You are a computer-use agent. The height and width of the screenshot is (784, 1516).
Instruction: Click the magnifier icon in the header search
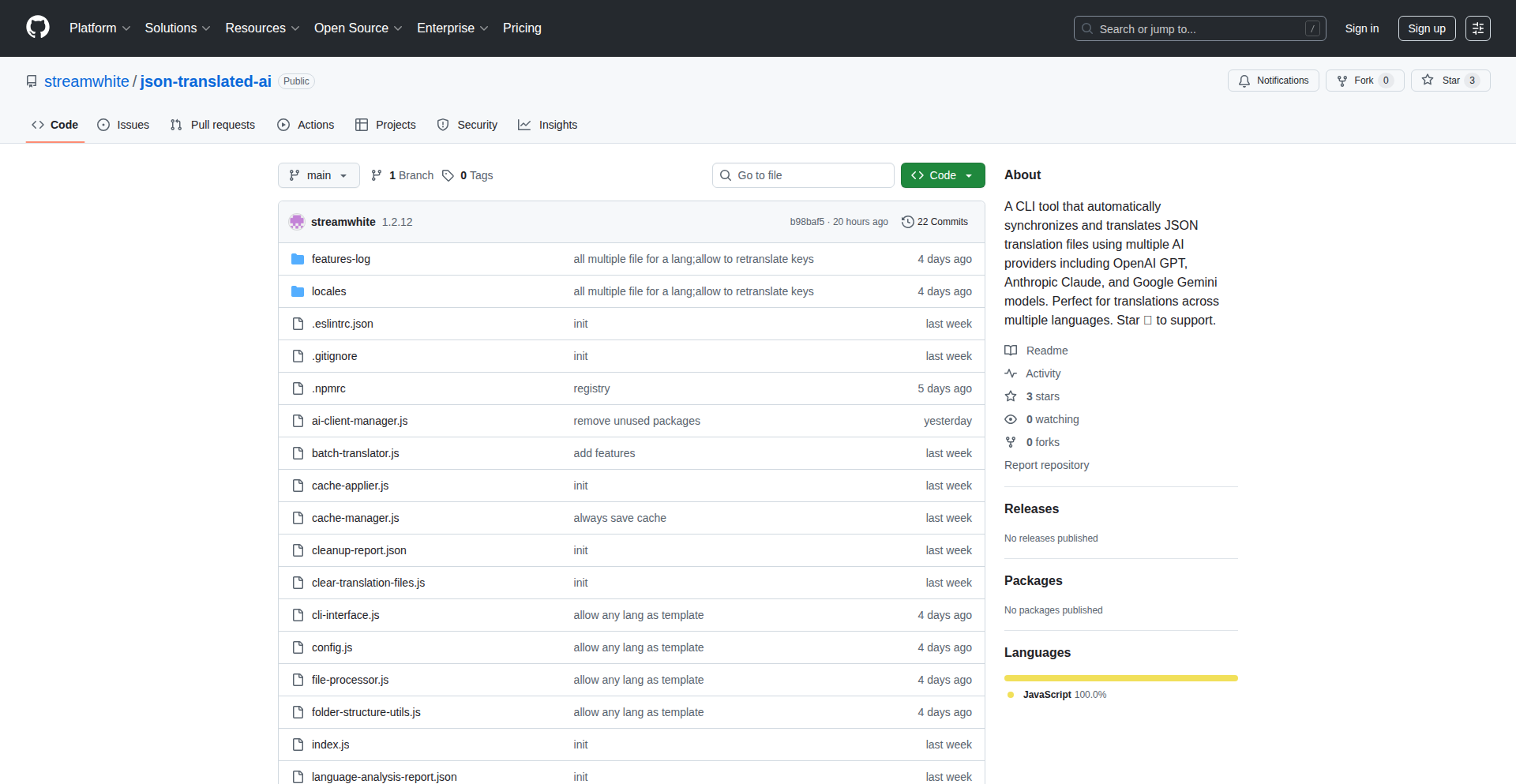click(x=1087, y=28)
